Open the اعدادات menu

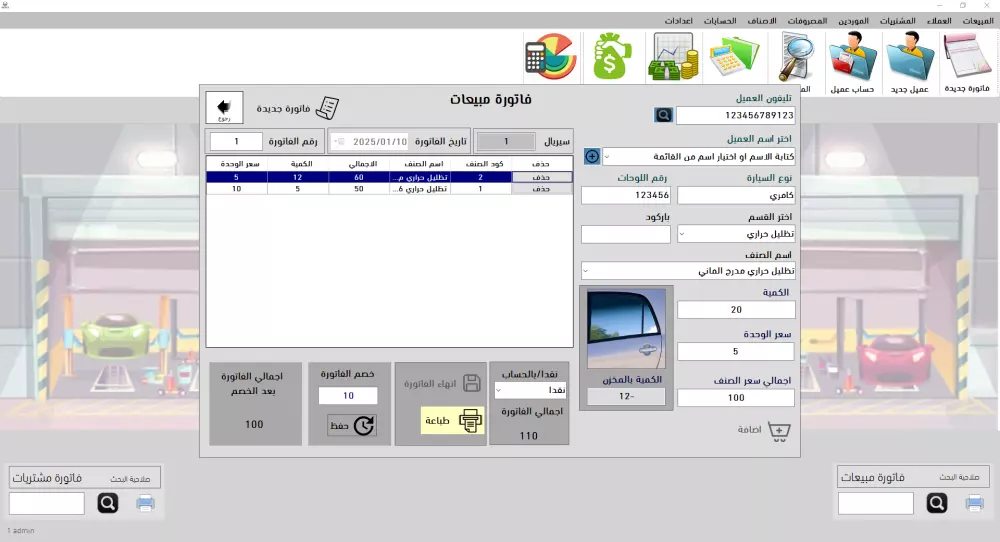(679, 21)
